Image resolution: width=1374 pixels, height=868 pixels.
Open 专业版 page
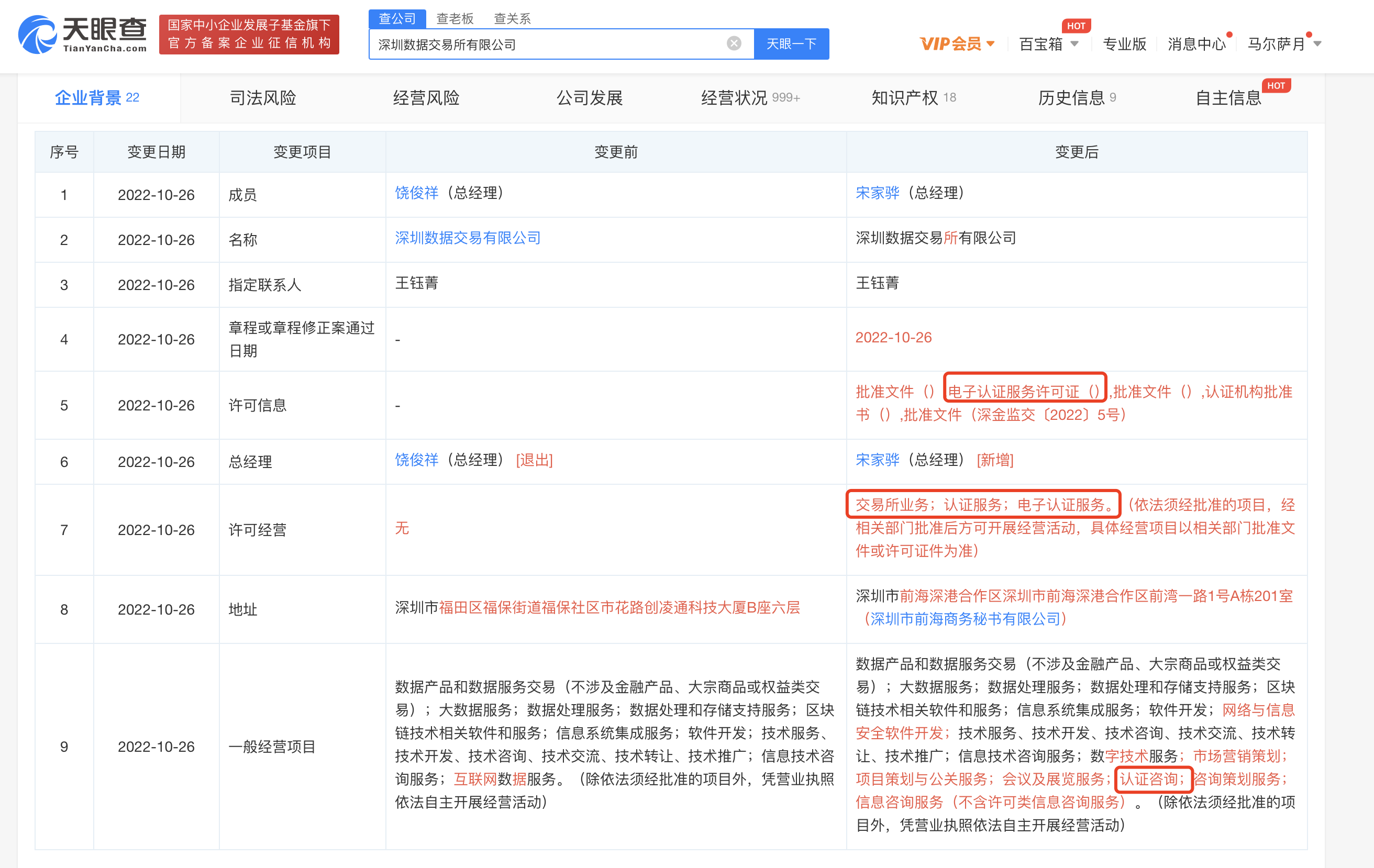(1124, 44)
